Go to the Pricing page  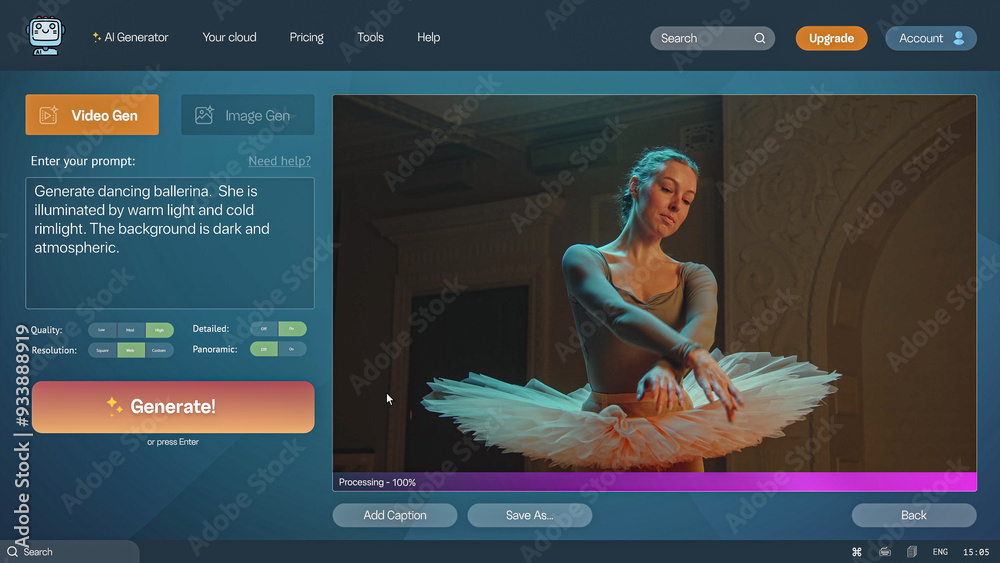click(x=306, y=37)
